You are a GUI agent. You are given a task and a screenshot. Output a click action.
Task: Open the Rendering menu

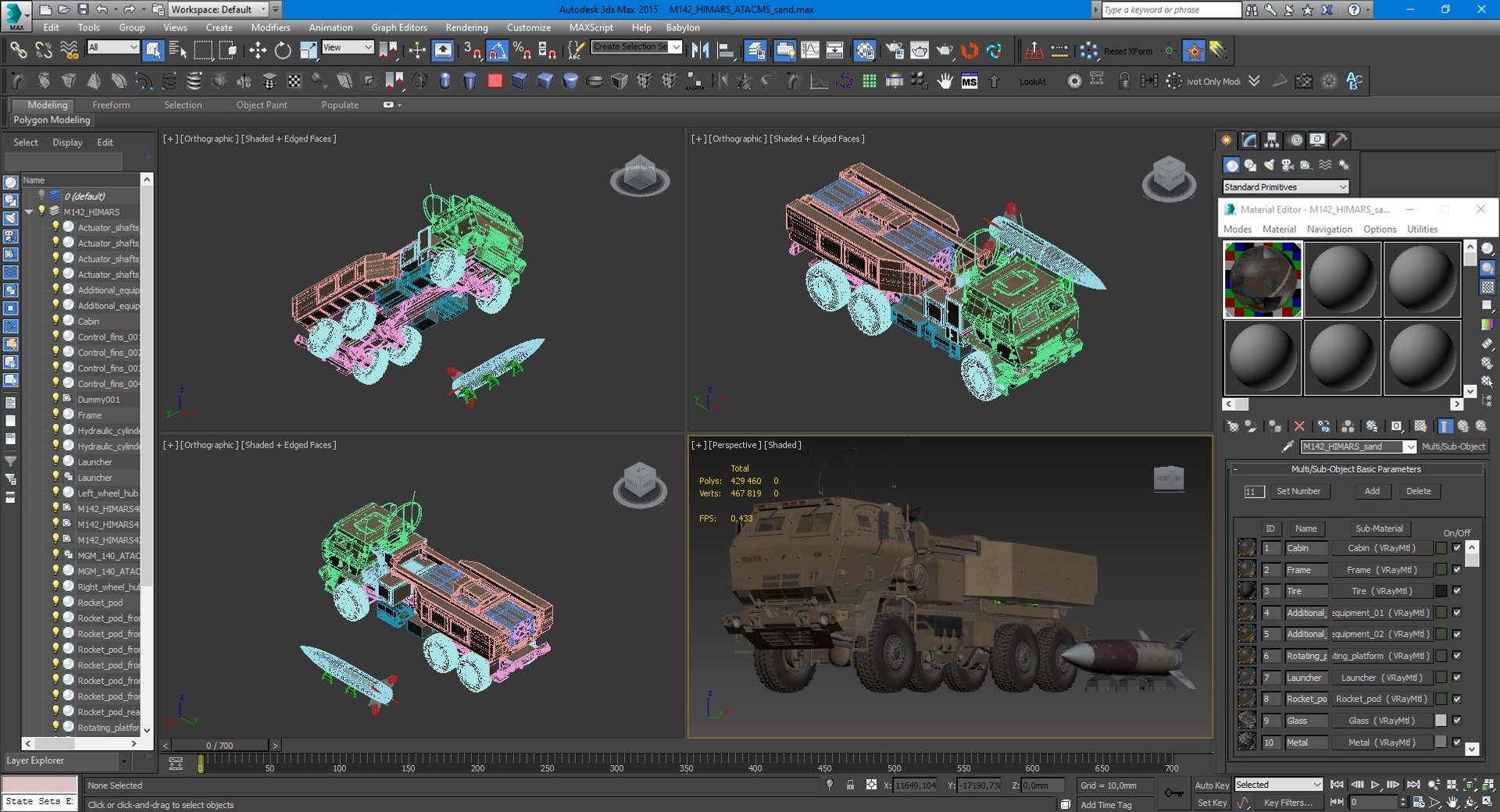coord(466,27)
